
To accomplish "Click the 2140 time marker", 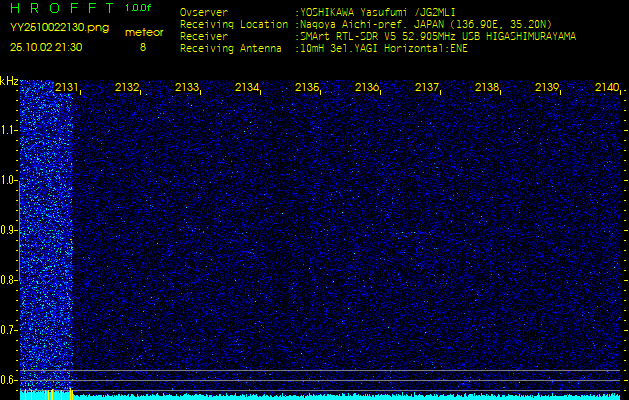I will pyautogui.click(x=607, y=88).
